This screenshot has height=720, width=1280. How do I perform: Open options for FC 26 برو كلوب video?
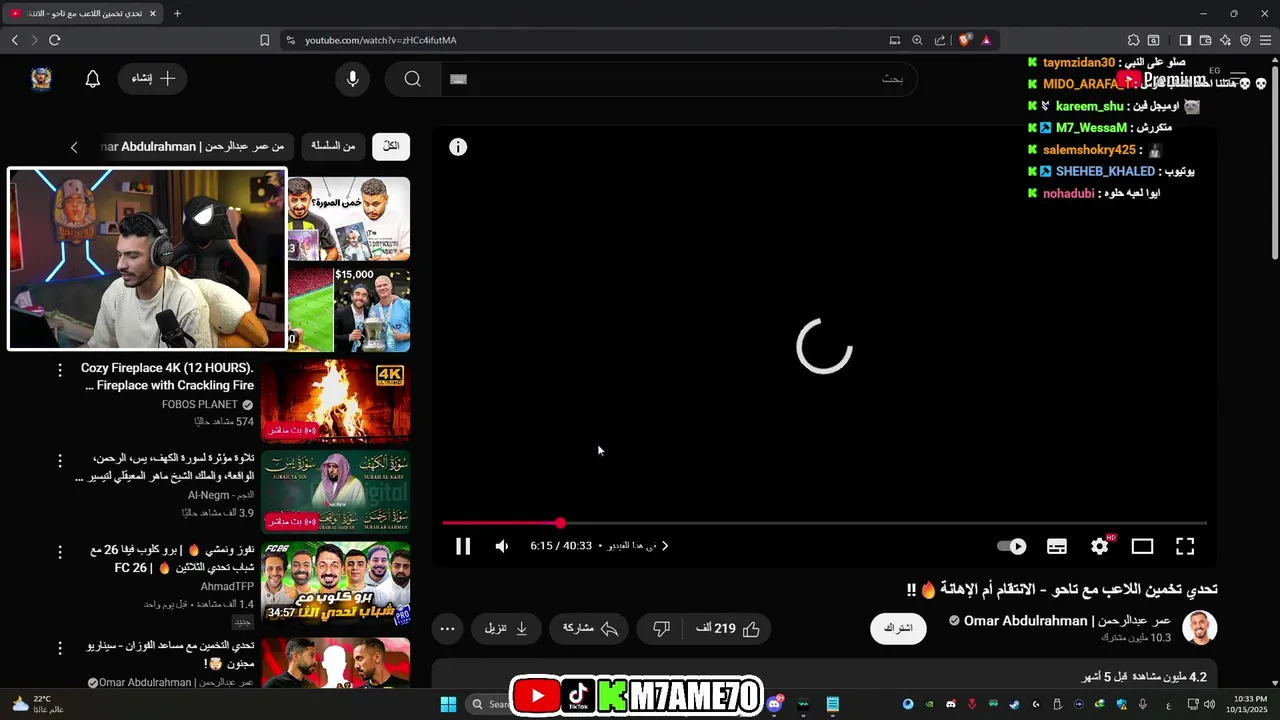60,551
